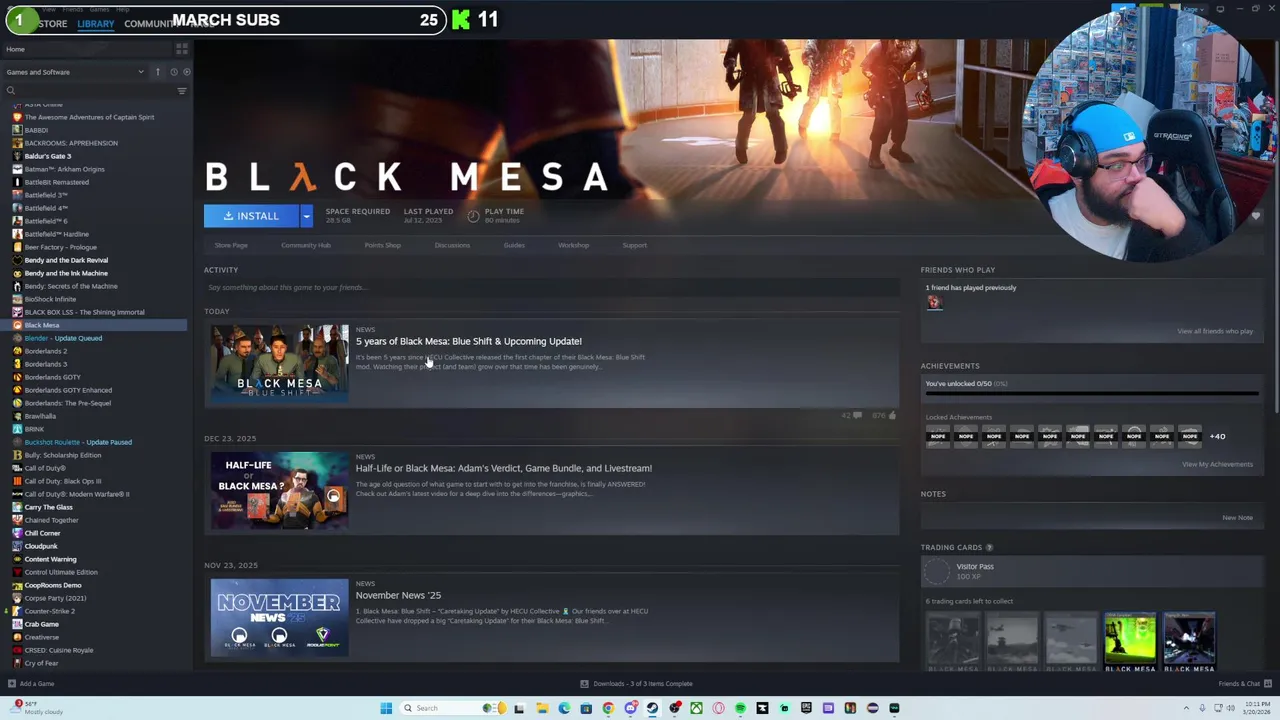This screenshot has height=720, width=1280.
Task: Select Bendy and the Ink Machine in library
Action: pos(66,273)
